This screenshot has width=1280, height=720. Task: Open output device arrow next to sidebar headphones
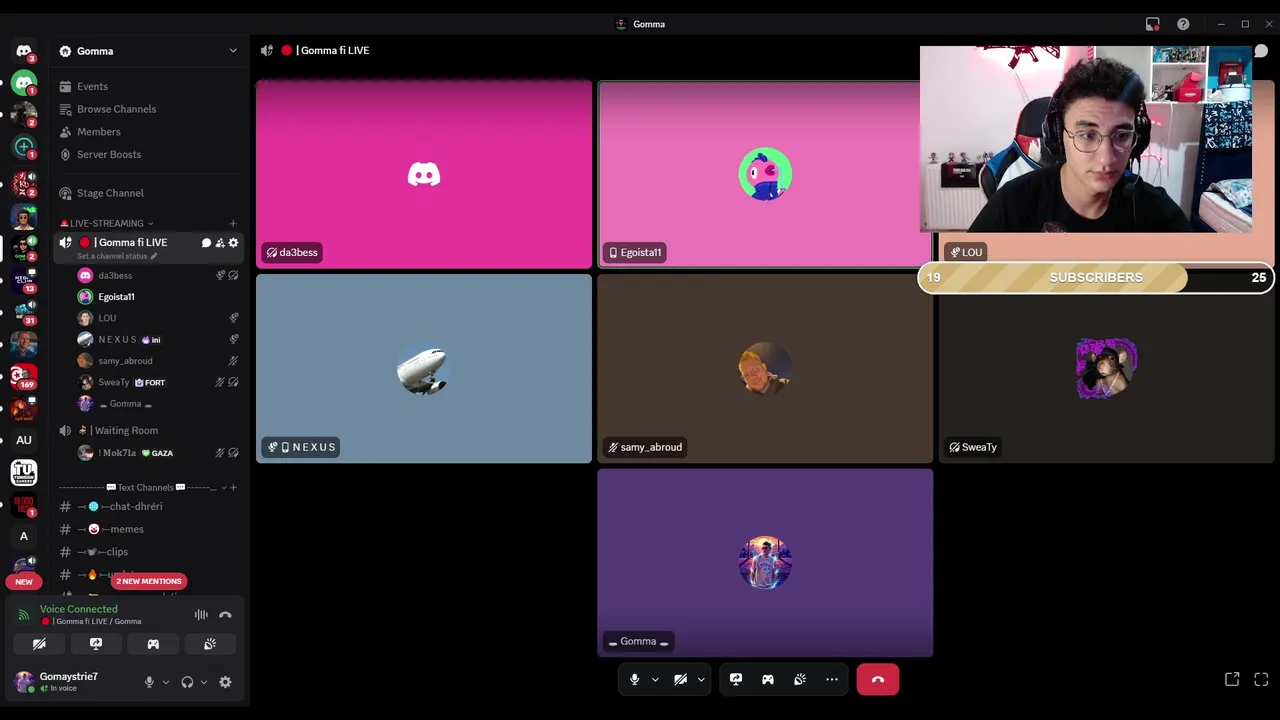(203, 682)
